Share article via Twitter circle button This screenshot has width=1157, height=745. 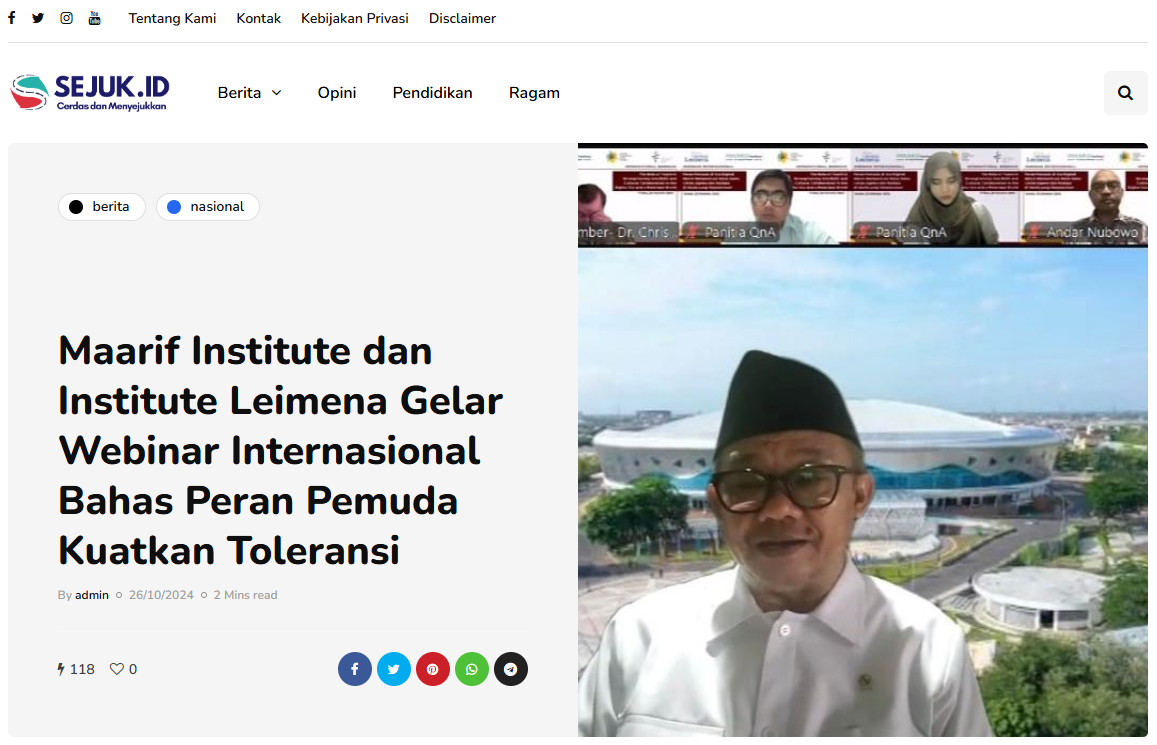(394, 669)
